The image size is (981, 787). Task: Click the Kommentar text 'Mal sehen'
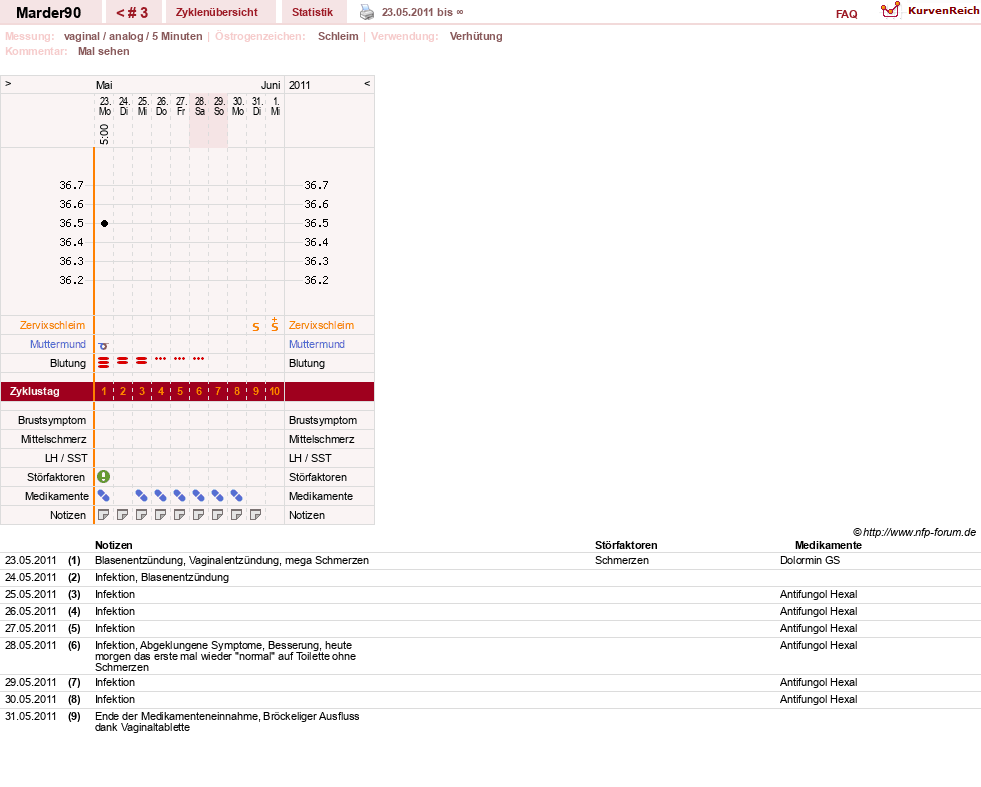click(x=104, y=51)
